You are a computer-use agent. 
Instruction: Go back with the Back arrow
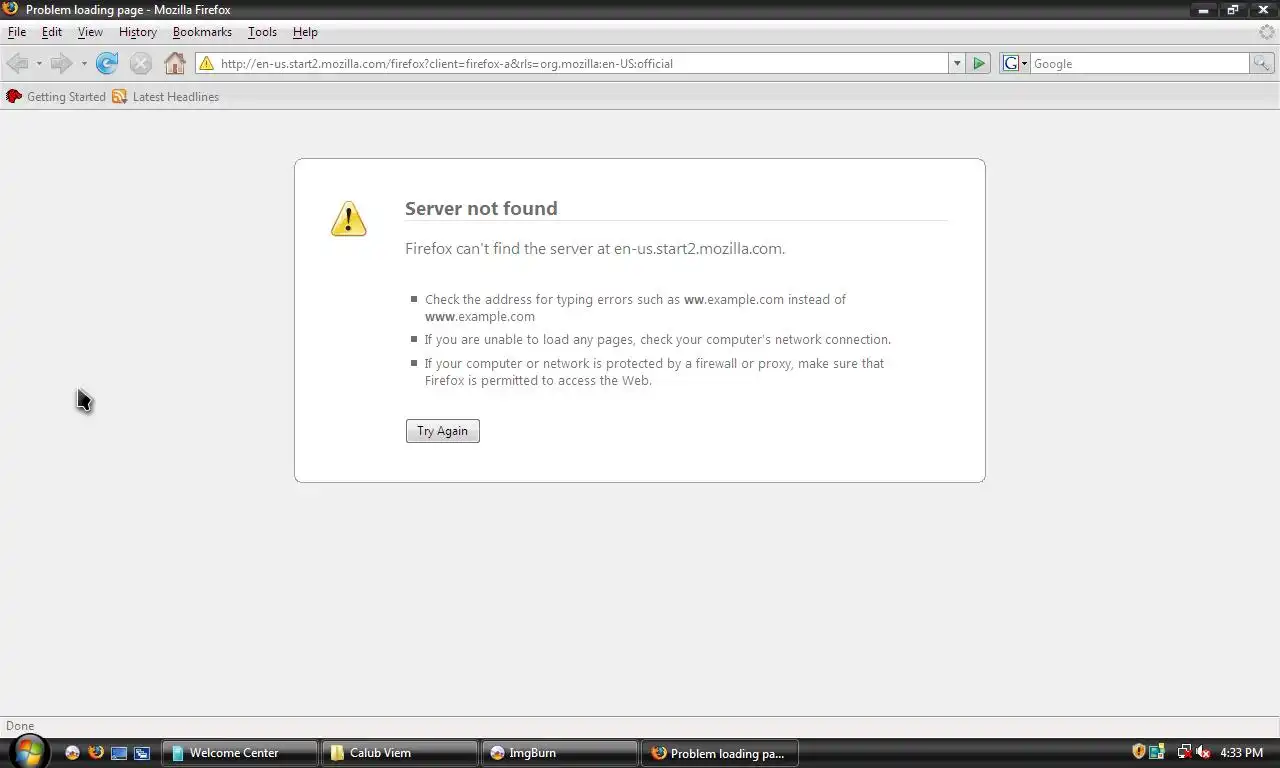point(17,64)
